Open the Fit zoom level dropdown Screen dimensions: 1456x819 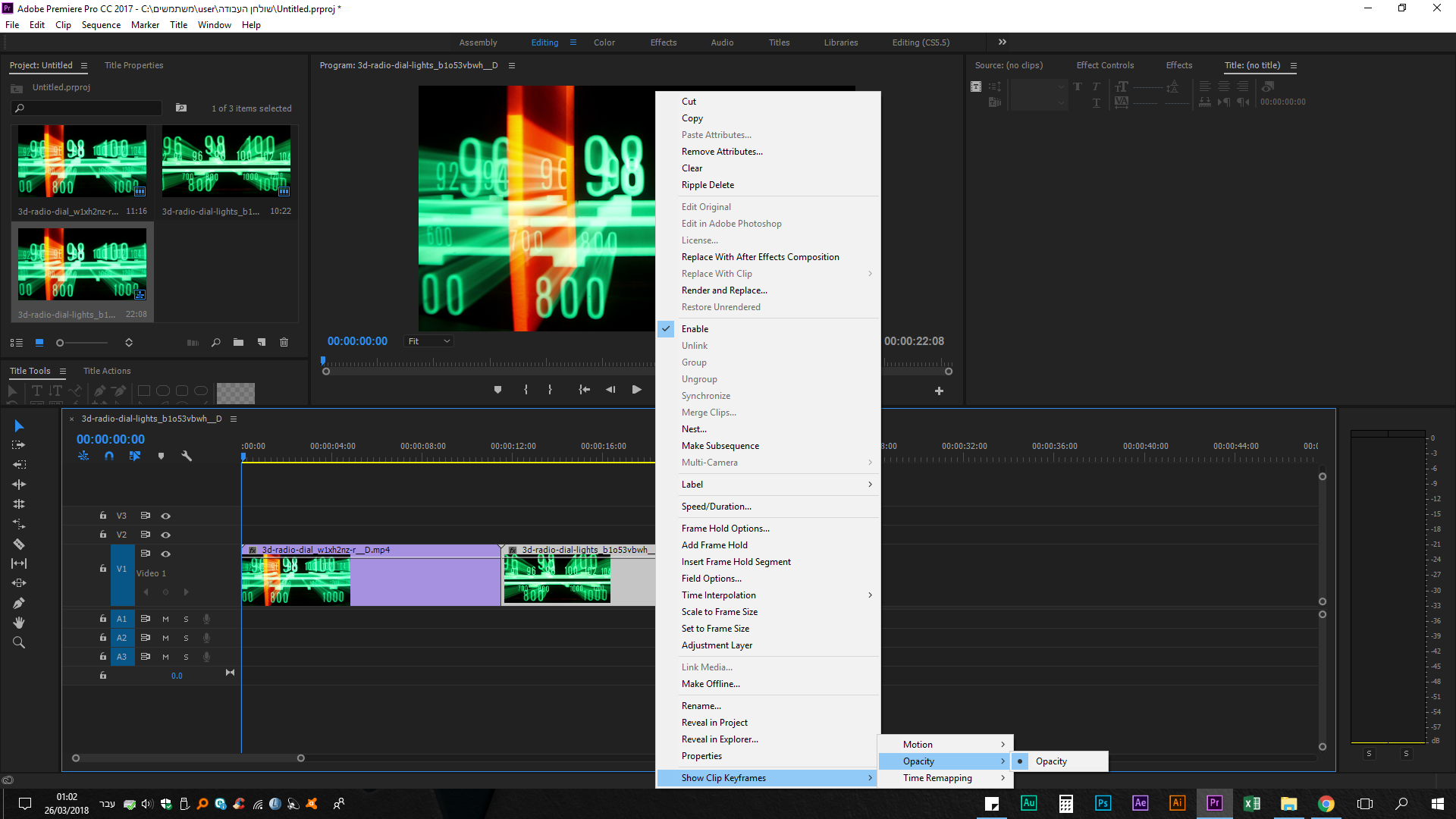pyautogui.click(x=429, y=341)
